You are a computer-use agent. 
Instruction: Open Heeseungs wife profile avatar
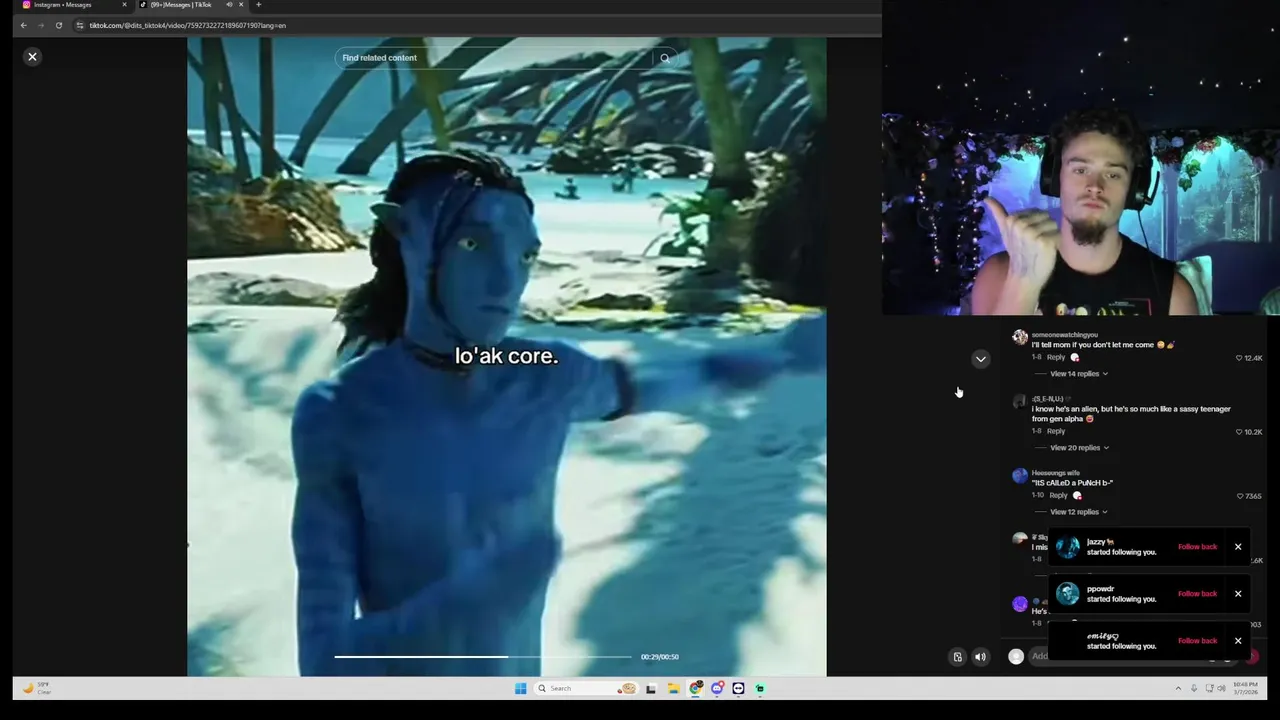click(x=1019, y=476)
